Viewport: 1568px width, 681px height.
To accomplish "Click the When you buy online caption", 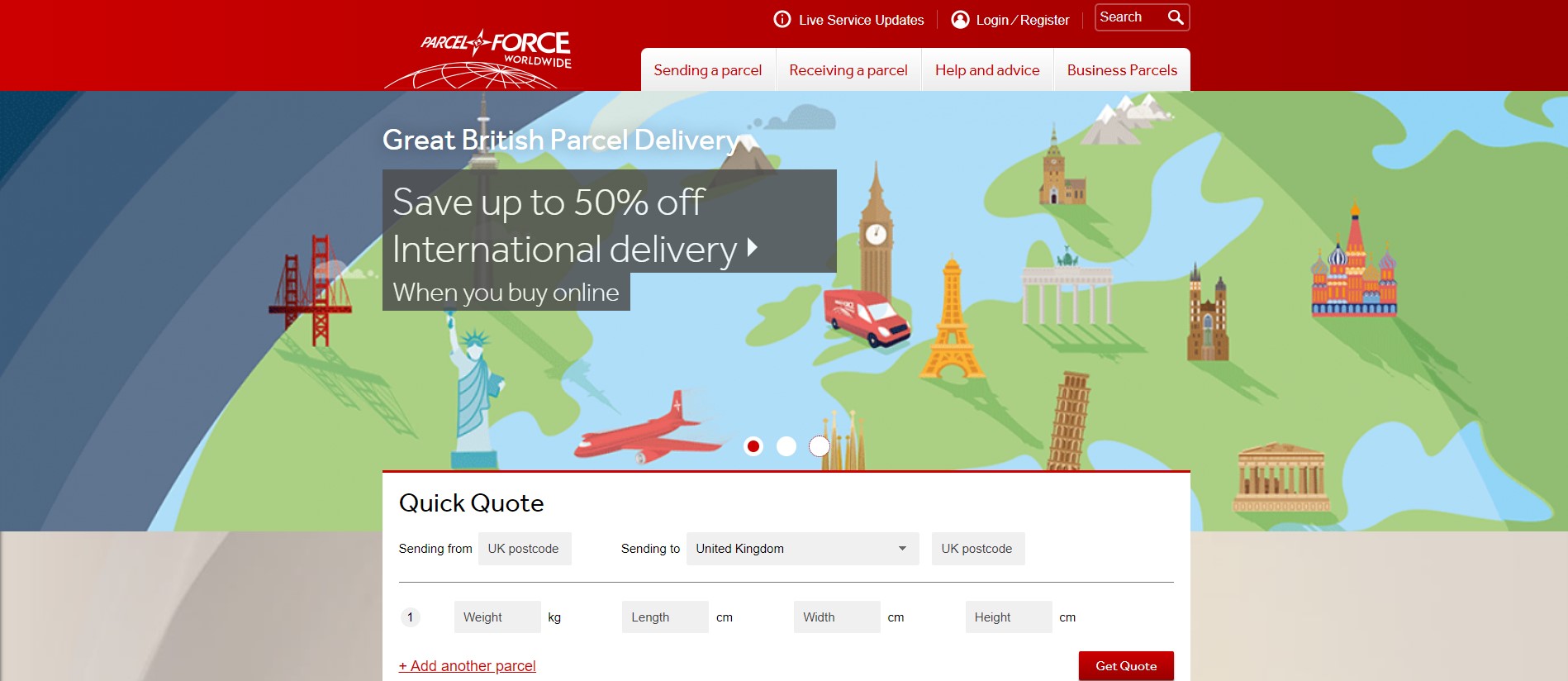I will tap(506, 292).
